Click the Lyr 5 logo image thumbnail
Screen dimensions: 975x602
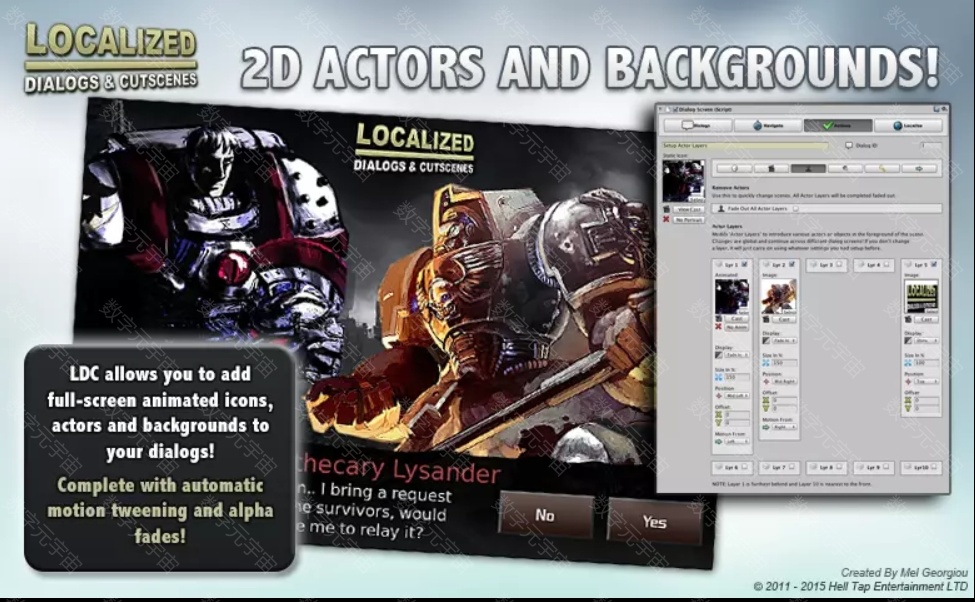coord(921,296)
